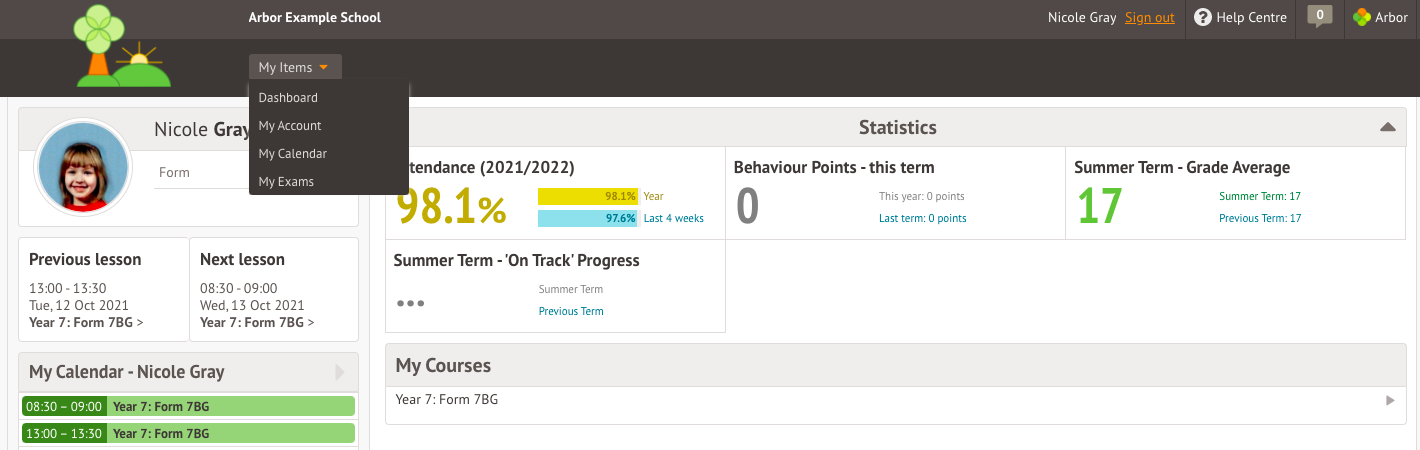Collapse the Statistics panel arrow
The height and width of the screenshot is (450, 1420).
[x=1387, y=127]
